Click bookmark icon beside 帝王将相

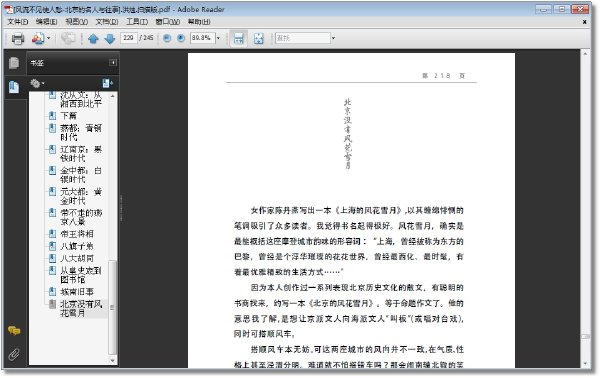[53, 234]
